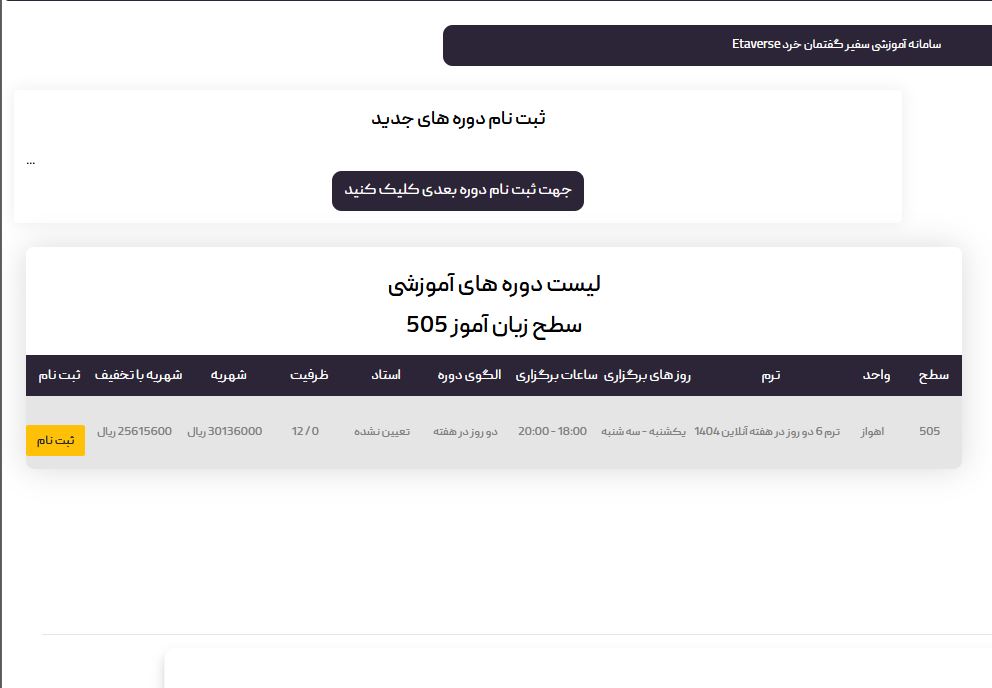Select the ظرفیت column header
Image resolution: width=992 pixels, height=688 pixels.
pos(309,375)
